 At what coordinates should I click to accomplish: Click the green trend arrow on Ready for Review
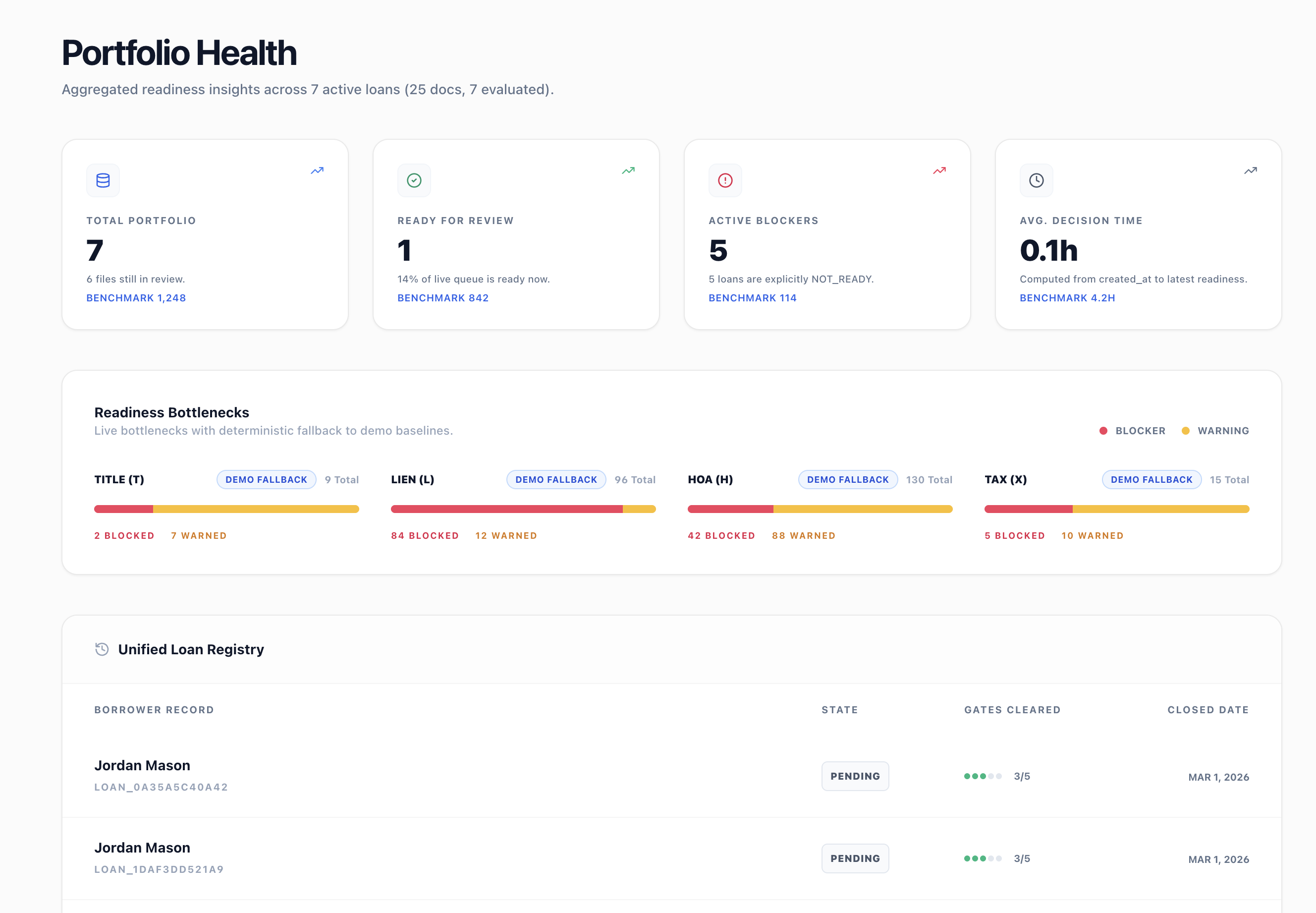point(628,171)
